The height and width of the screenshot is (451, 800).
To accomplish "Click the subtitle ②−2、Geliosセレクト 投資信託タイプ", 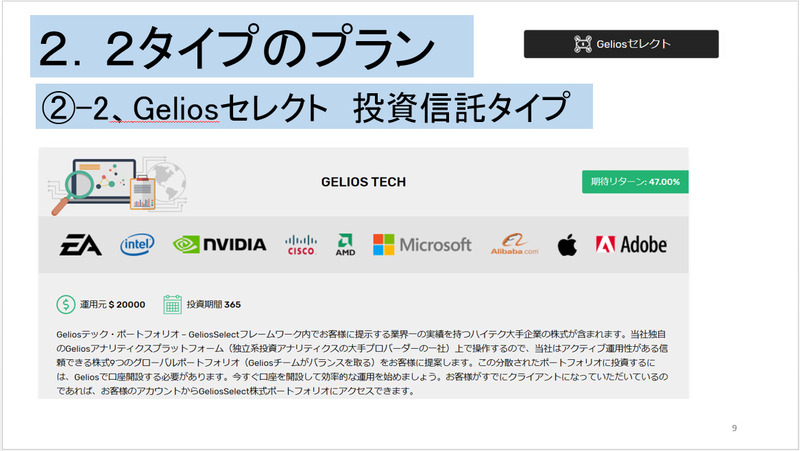I will click(x=305, y=107).
